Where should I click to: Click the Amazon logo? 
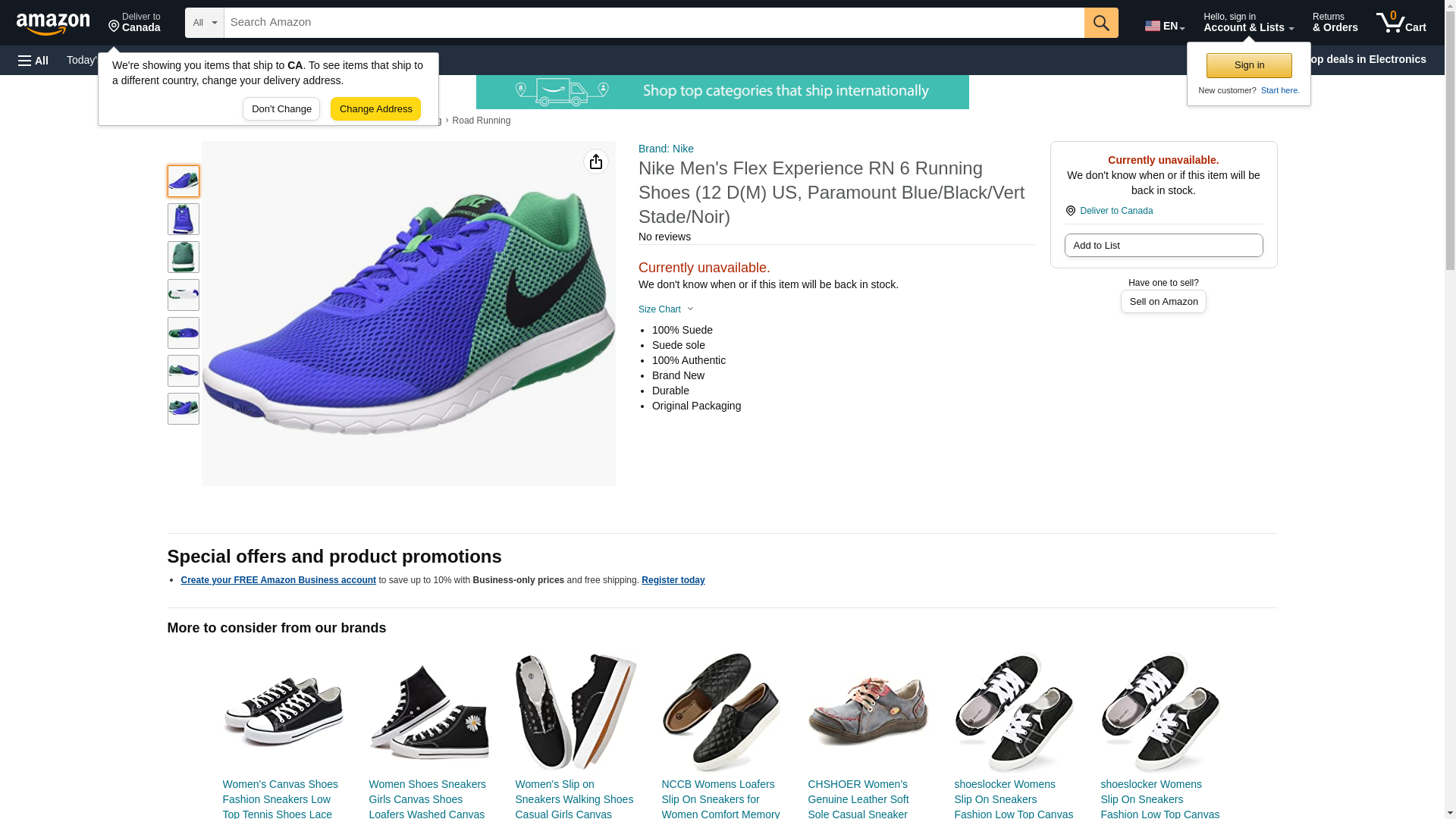tap(53, 24)
